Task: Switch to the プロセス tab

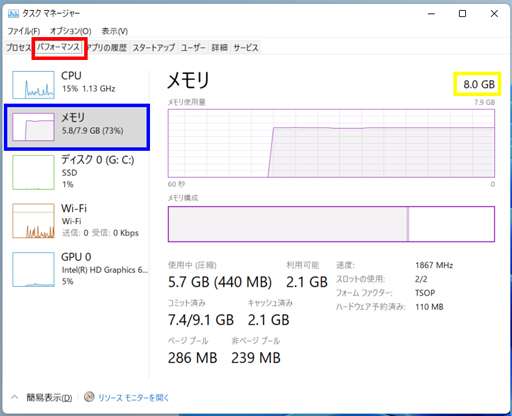Action: point(18,48)
